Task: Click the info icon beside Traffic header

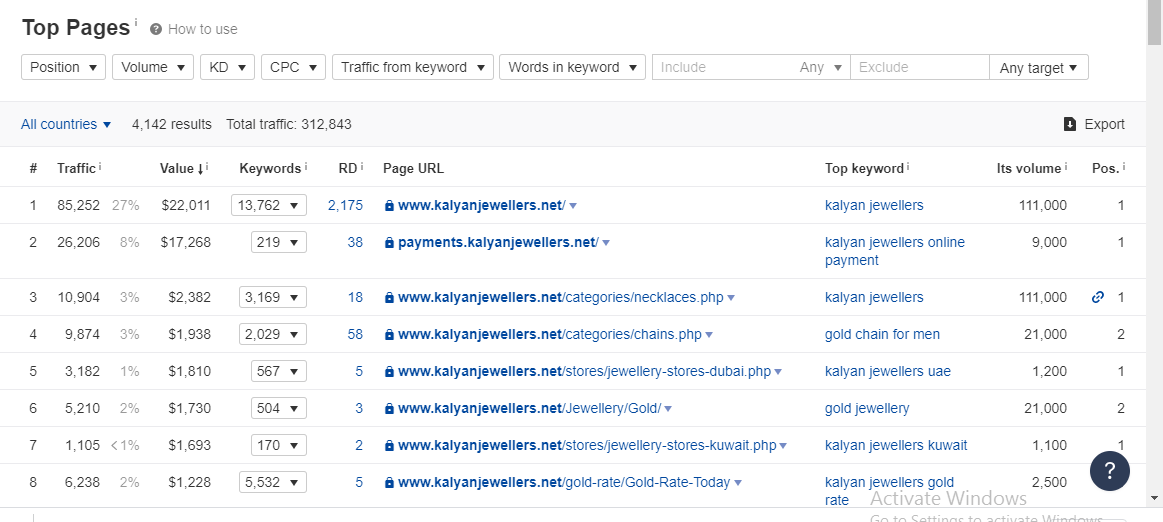Action: tap(100, 167)
